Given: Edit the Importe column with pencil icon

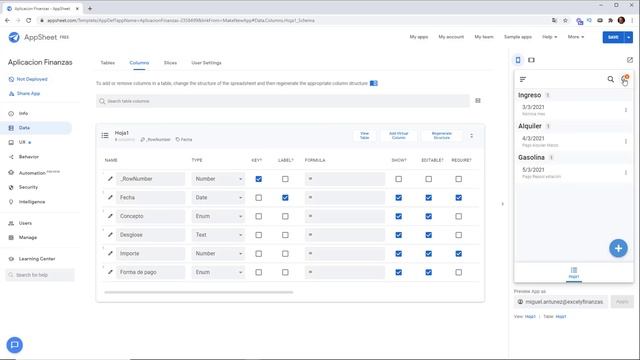Looking at the screenshot, I should click(x=110, y=253).
